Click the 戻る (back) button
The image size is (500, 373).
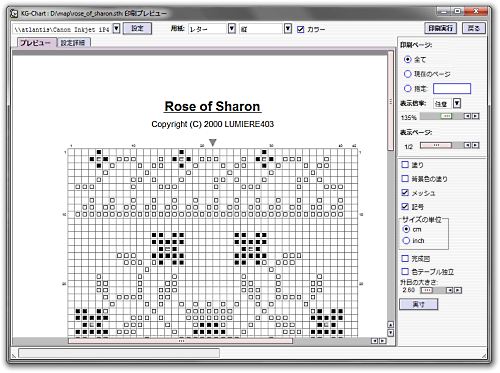(473, 28)
